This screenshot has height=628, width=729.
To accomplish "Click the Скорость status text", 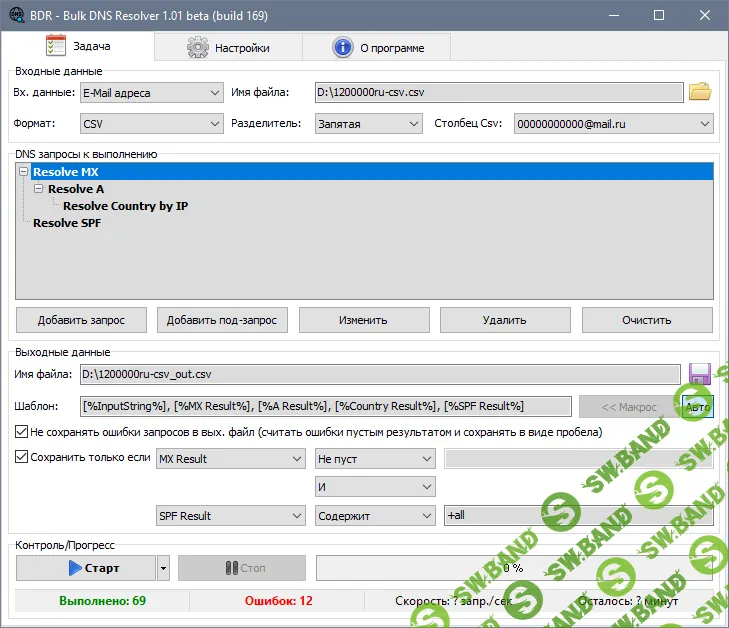I will pyautogui.click(x=453, y=601).
